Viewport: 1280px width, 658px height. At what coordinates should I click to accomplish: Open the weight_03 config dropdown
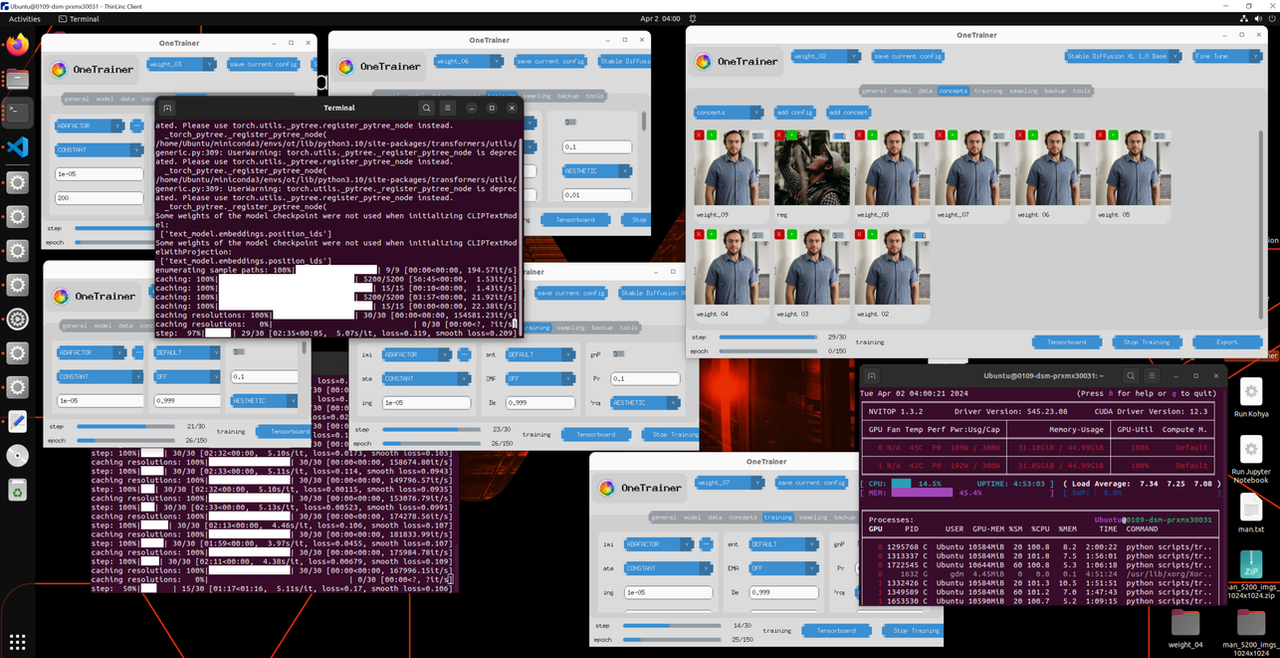181,64
